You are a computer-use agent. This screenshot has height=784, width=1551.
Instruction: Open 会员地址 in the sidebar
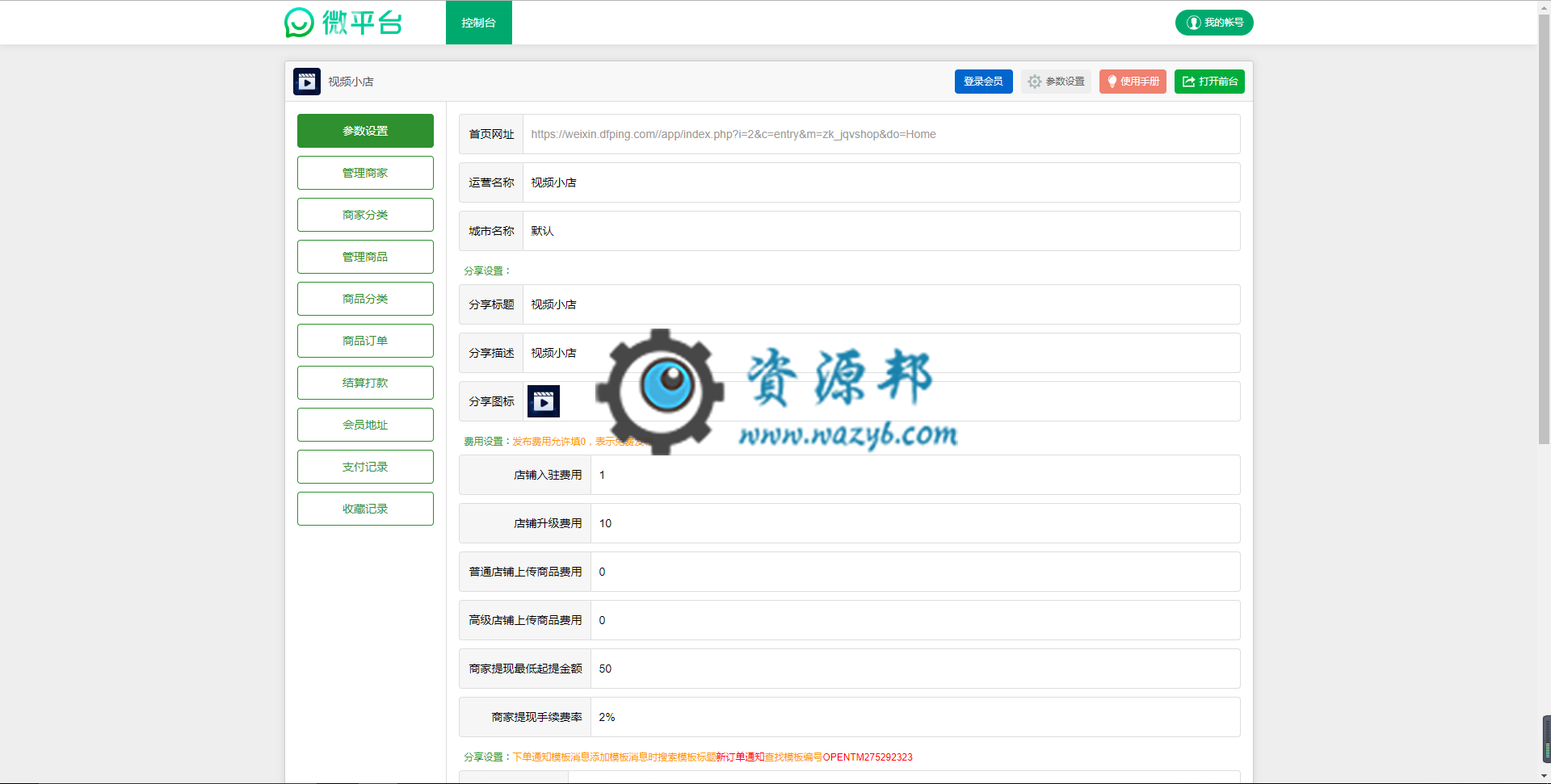click(365, 425)
